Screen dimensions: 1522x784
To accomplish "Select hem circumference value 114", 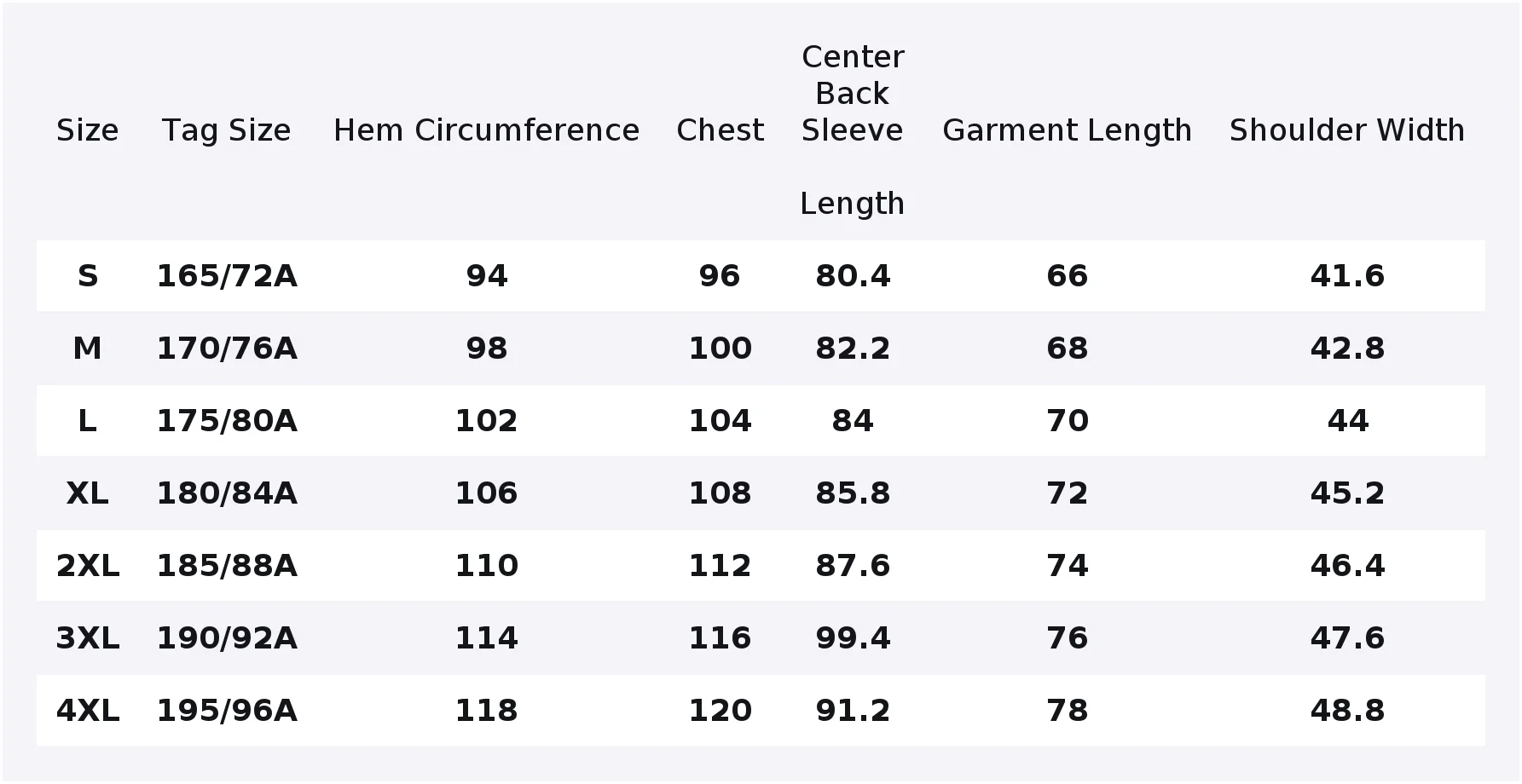I will (x=486, y=638).
